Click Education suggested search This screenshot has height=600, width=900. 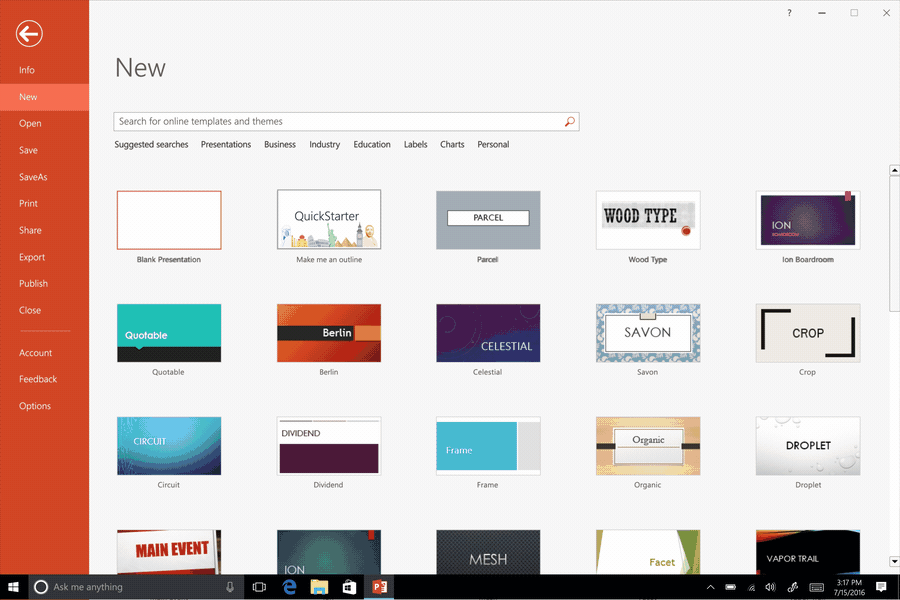click(x=371, y=144)
